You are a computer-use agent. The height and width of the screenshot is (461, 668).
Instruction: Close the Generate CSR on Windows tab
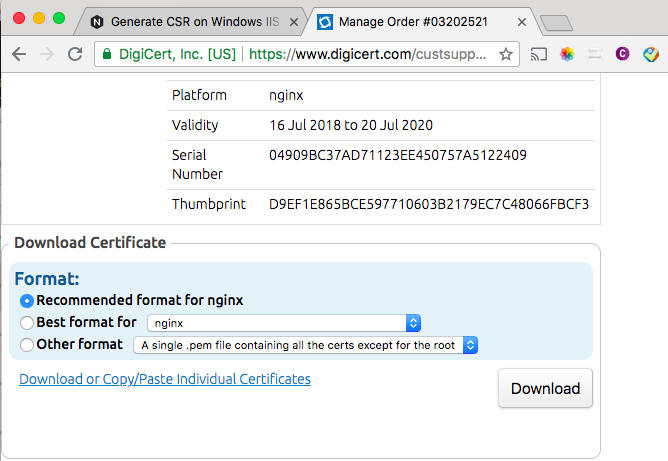tap(290, 21)
